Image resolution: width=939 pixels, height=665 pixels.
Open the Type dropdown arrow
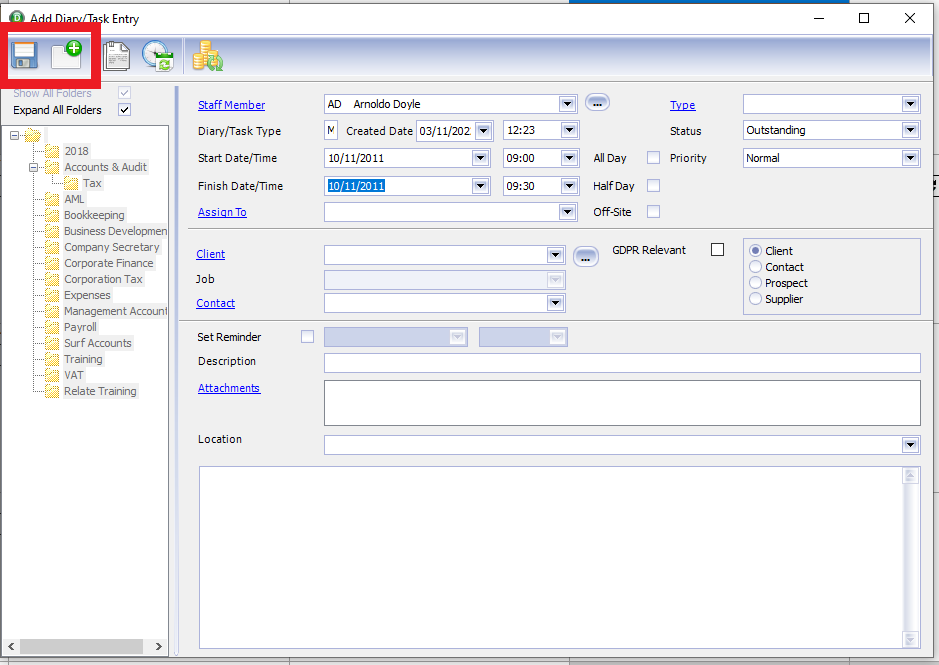(x=910, y=104)
